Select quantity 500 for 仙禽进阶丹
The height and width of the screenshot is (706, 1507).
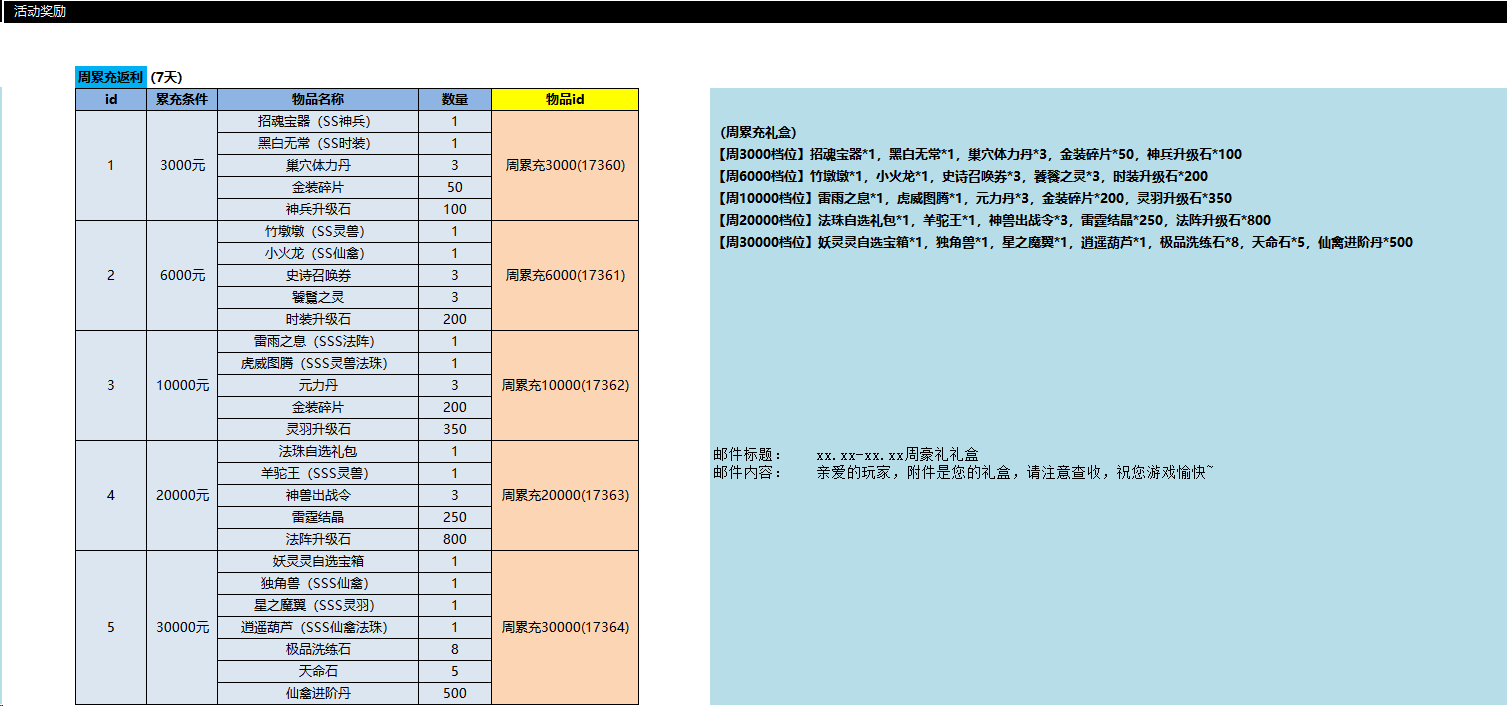(x=455, y=693)
